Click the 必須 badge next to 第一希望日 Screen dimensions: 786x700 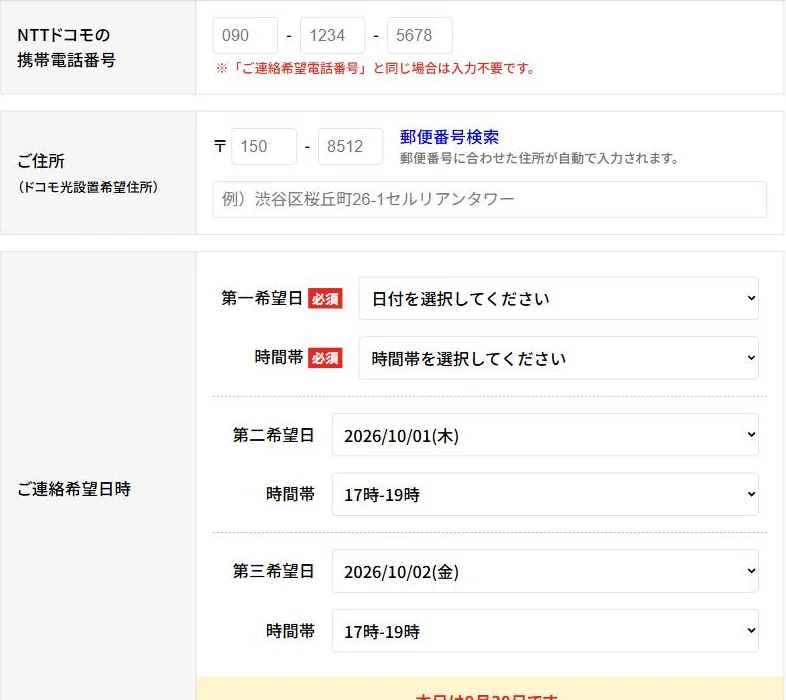point(325,299)
